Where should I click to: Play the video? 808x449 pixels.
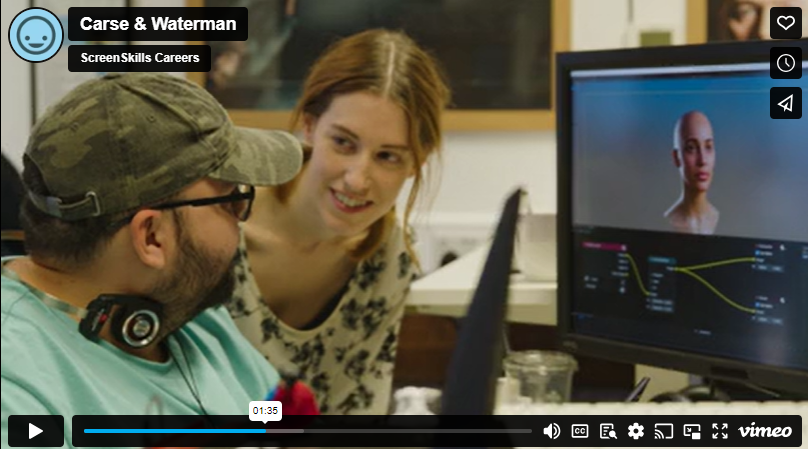point(36,431)
